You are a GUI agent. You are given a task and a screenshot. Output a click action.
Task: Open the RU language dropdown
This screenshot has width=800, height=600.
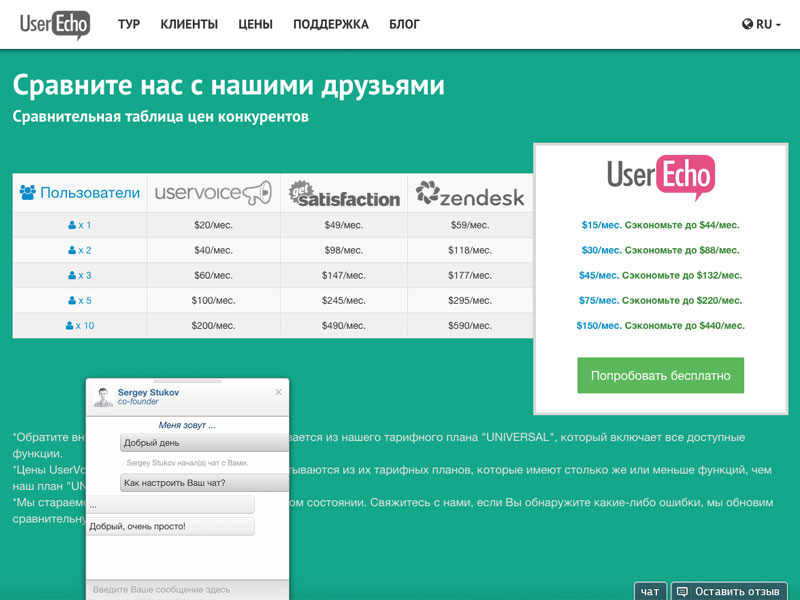(762, 24)
